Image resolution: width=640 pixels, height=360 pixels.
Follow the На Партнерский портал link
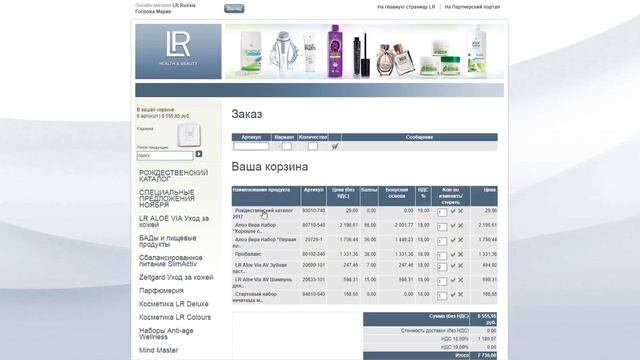(472, 7)
